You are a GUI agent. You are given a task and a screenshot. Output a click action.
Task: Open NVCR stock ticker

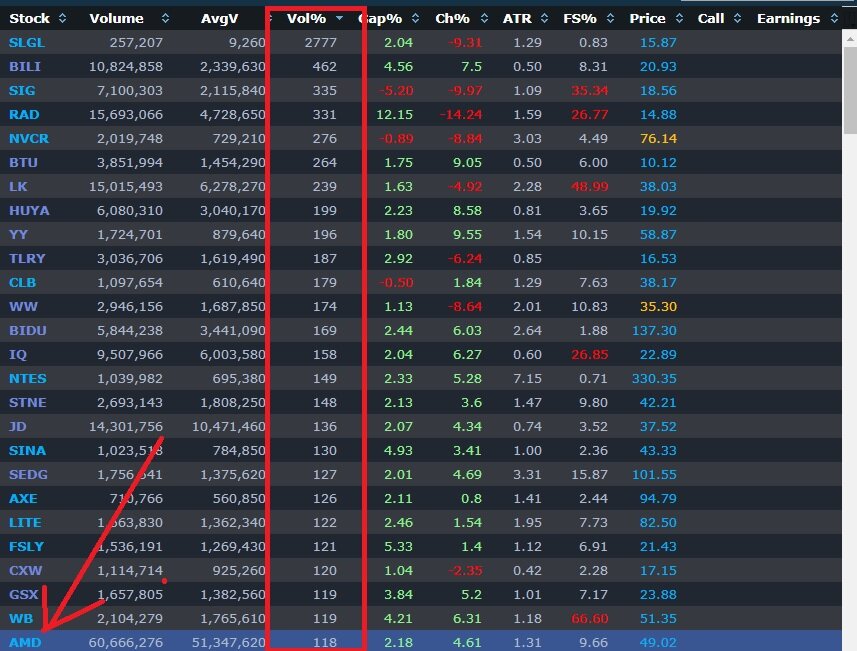click(29, 139)
